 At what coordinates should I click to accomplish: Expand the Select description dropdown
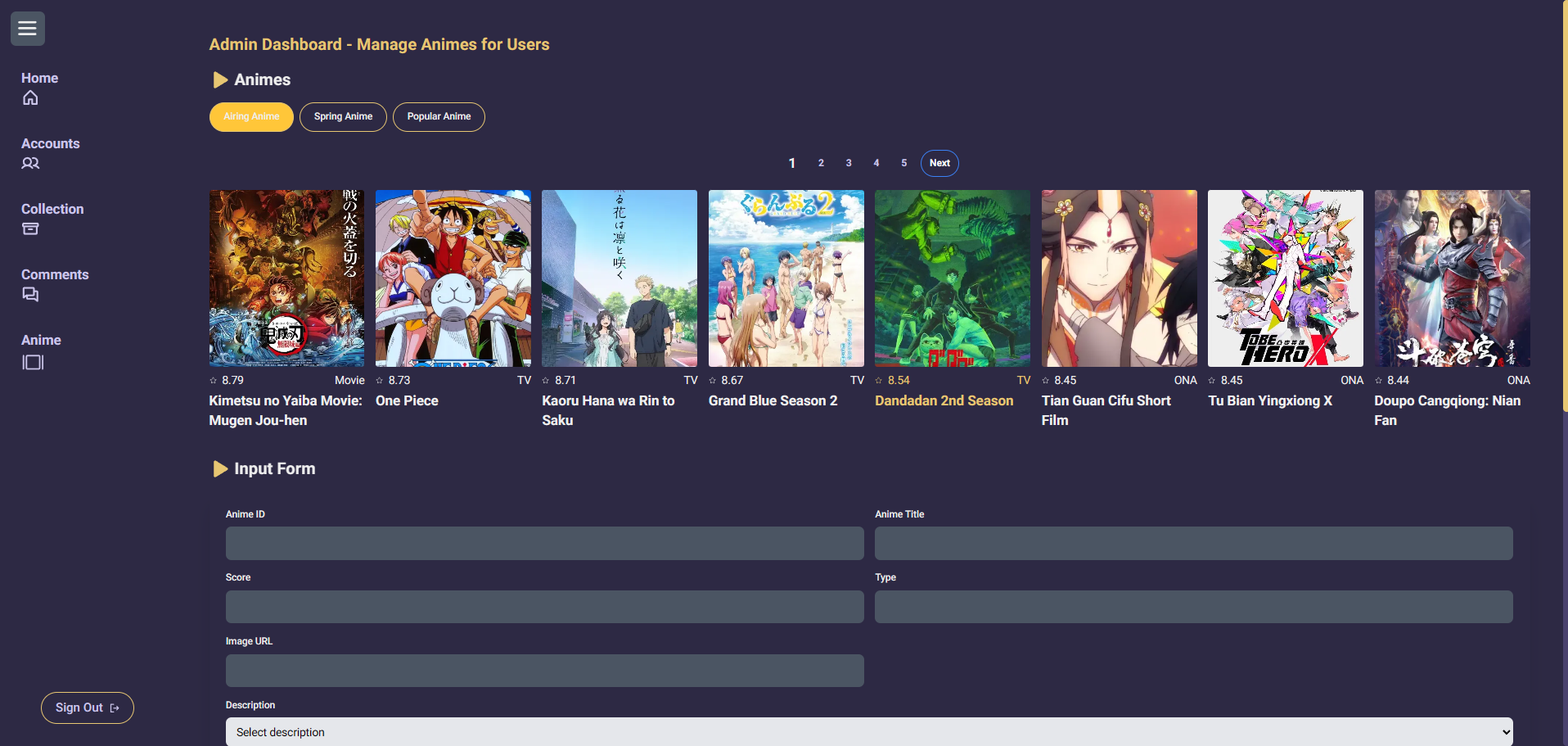point(869,732)
